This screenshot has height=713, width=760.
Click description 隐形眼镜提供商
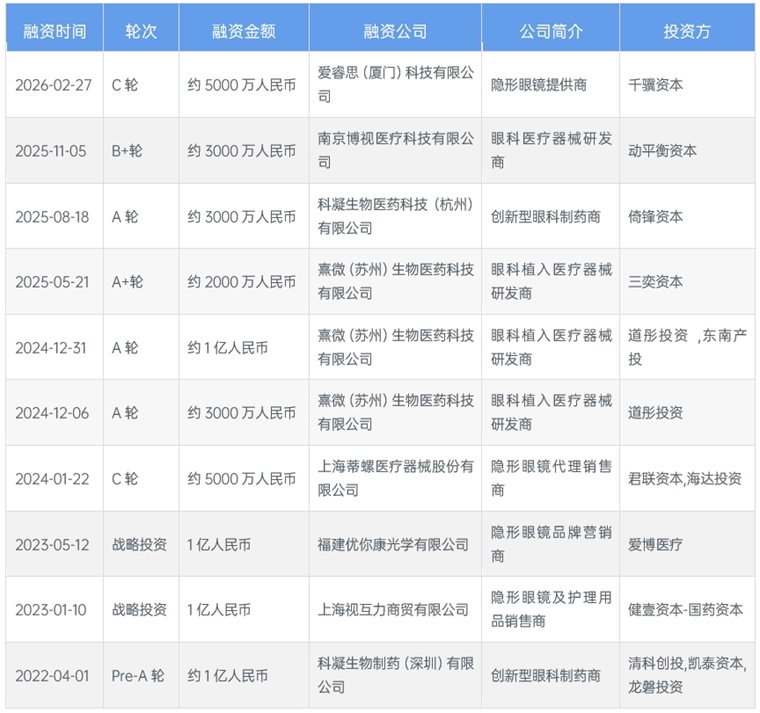click(x=538, y=85)
